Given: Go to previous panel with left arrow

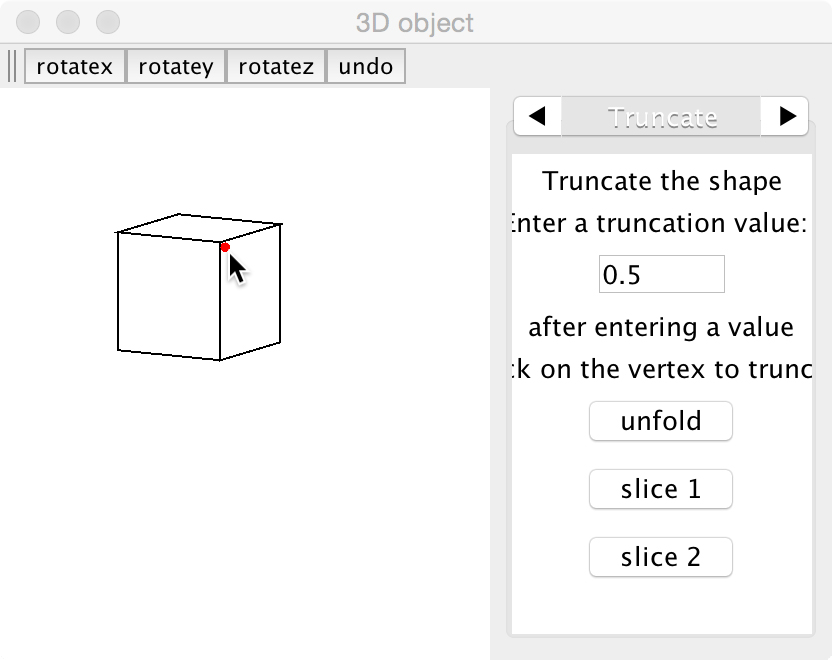Looking at the screenshot, I should coord(537,116).
